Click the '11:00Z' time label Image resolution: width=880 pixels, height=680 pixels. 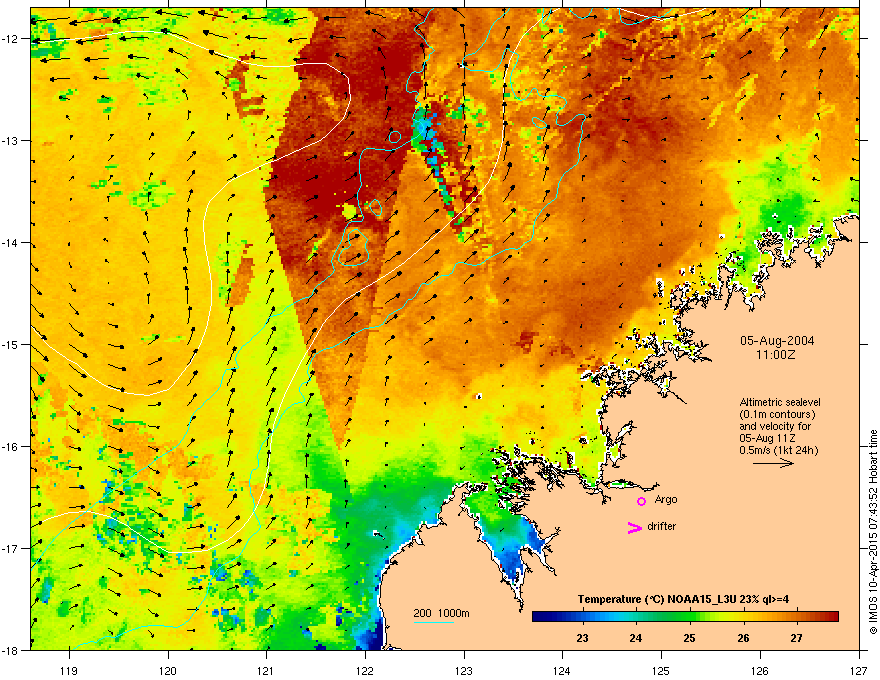(x=776, y=355)
